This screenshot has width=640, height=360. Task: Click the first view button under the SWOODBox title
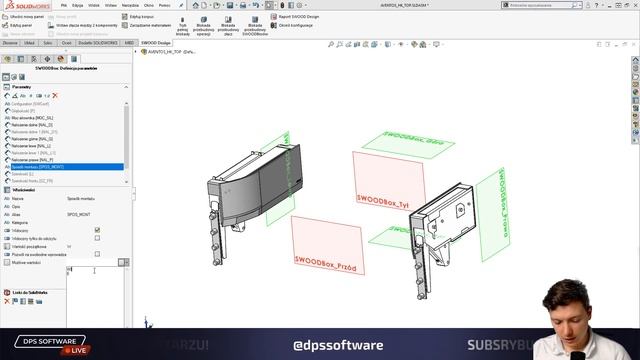click(x=6, y=77)
